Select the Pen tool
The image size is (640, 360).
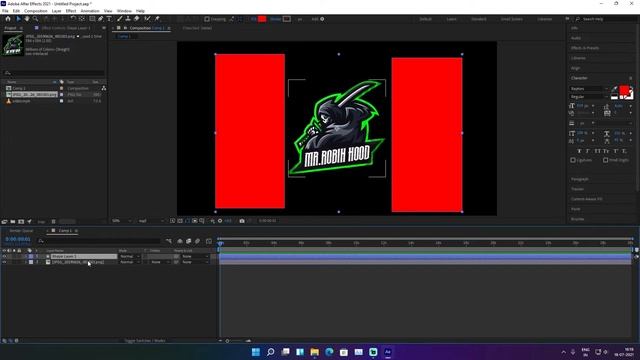click(100, 19)
